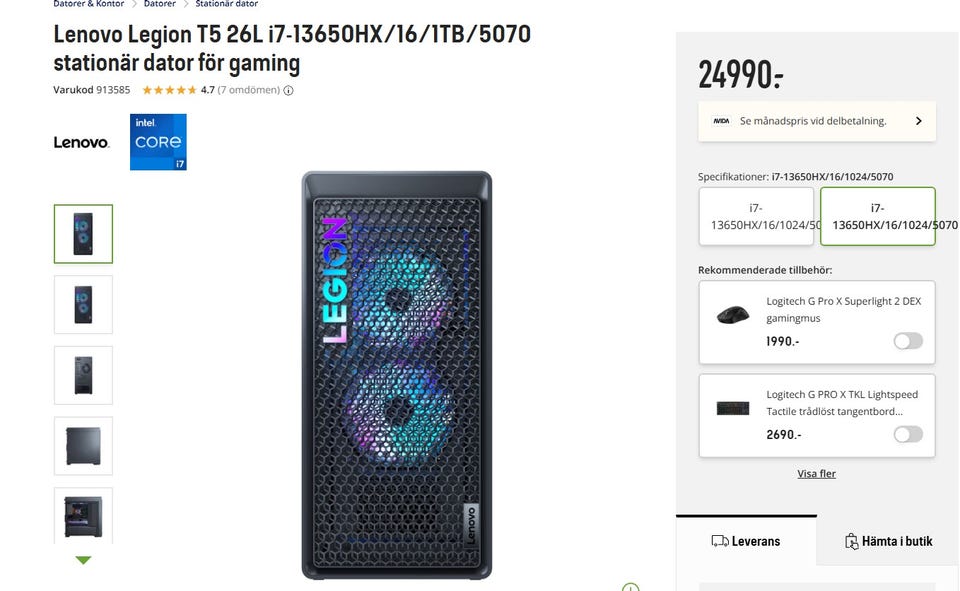Open the 7 omdömen reviews link

(249, 90)
